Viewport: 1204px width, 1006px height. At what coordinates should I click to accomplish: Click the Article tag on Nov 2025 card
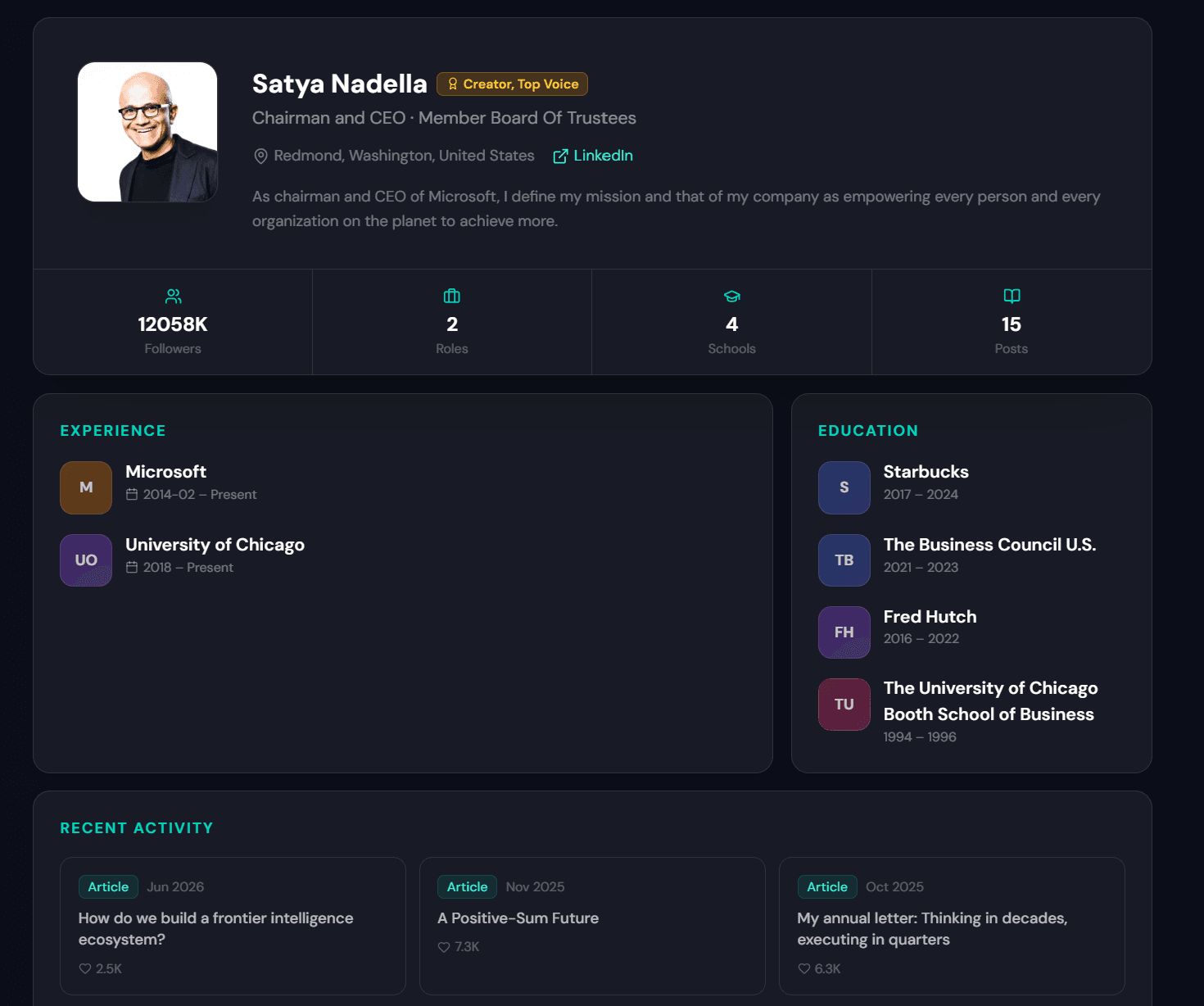tap(467, 887)
